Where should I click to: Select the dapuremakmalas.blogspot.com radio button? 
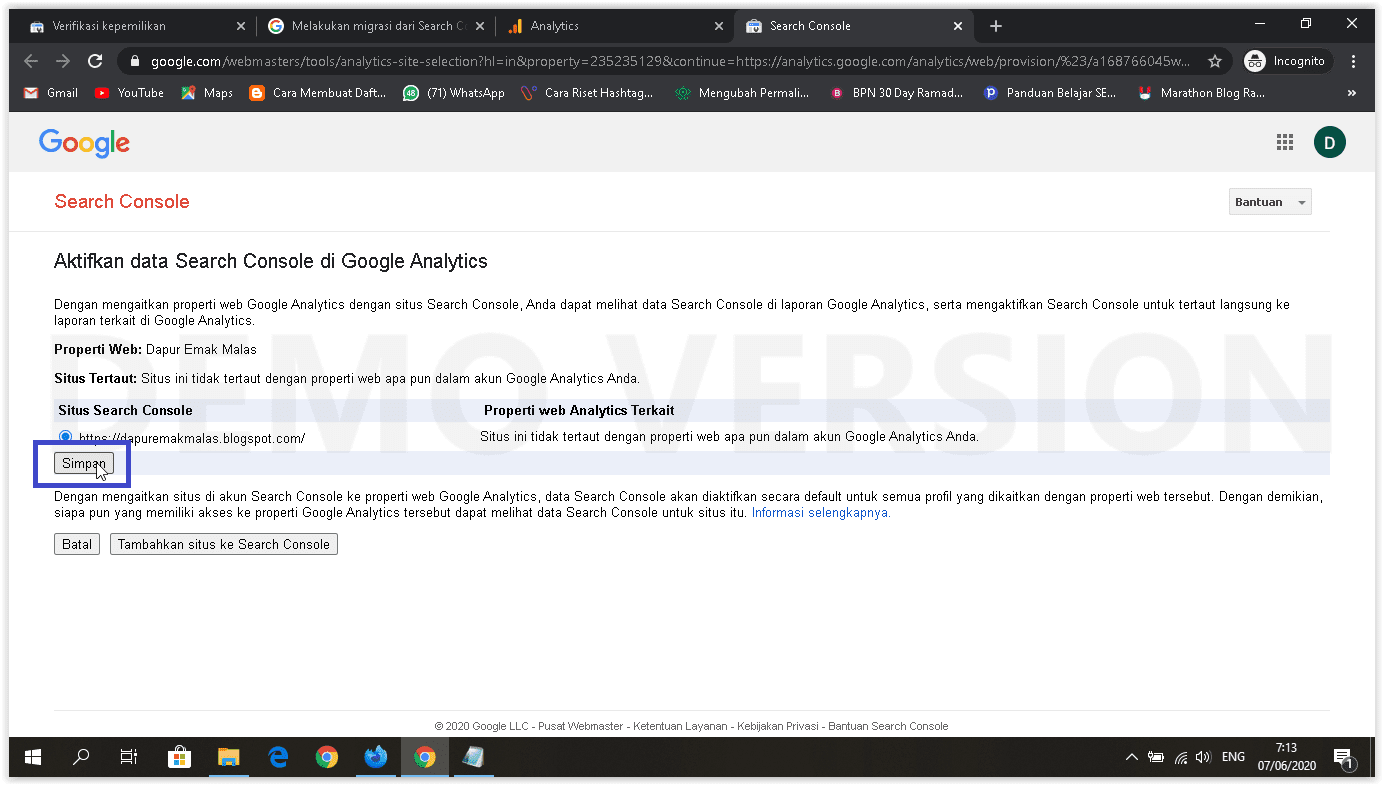tap(66, 436)
